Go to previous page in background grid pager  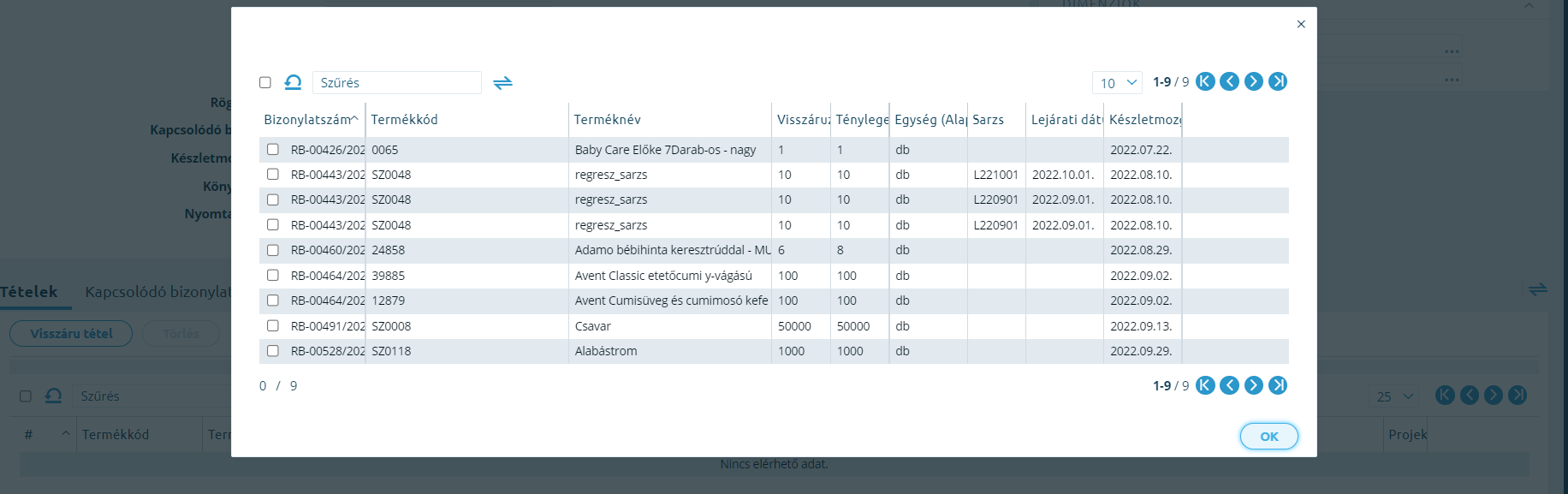pyautogui.click(x=1469, y=395)
